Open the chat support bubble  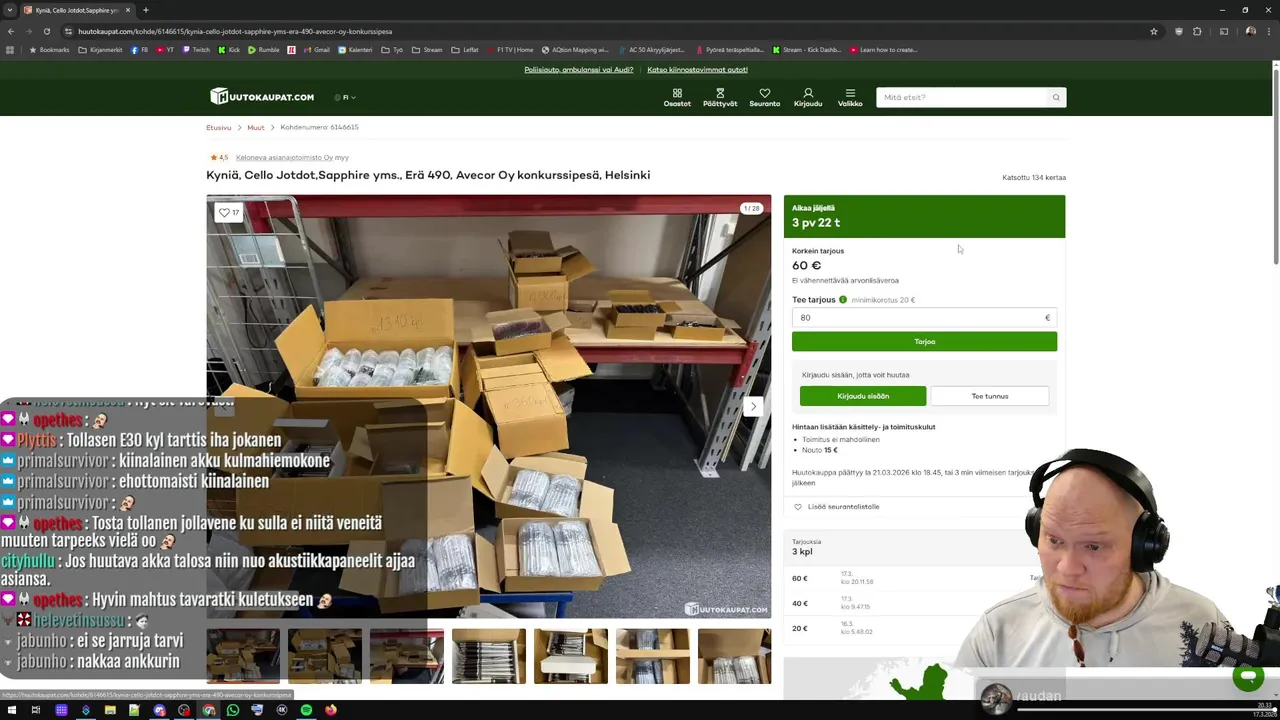[1248, 677]
